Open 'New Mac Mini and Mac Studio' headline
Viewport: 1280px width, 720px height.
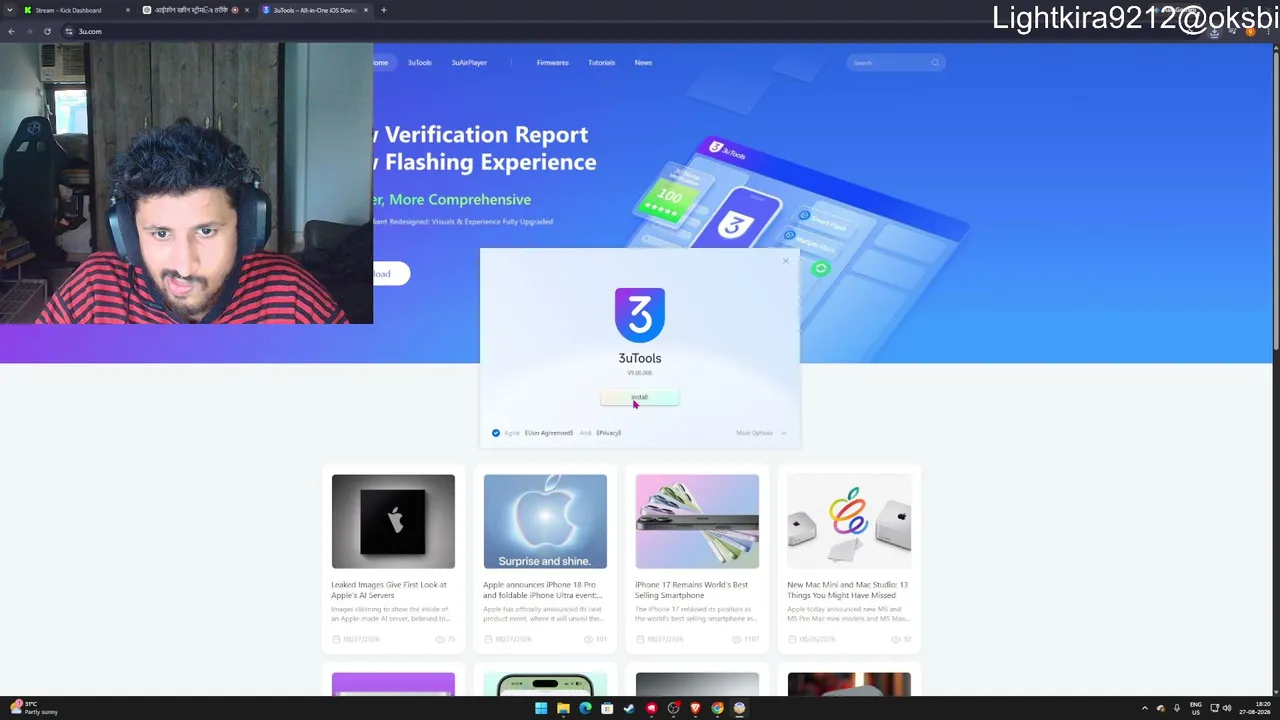(x=847, y=590)
